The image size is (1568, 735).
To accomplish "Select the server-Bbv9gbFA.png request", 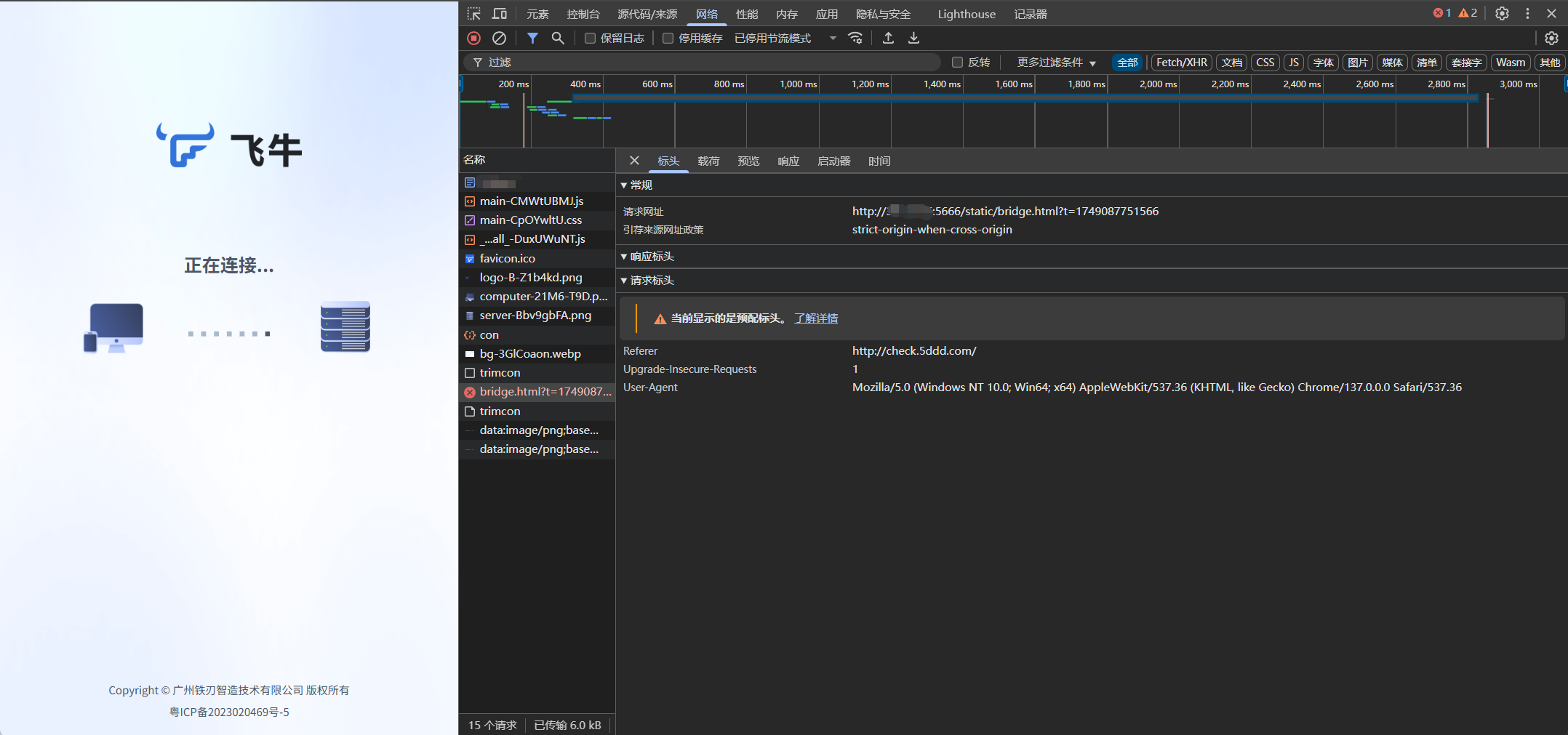I will 537,316.
